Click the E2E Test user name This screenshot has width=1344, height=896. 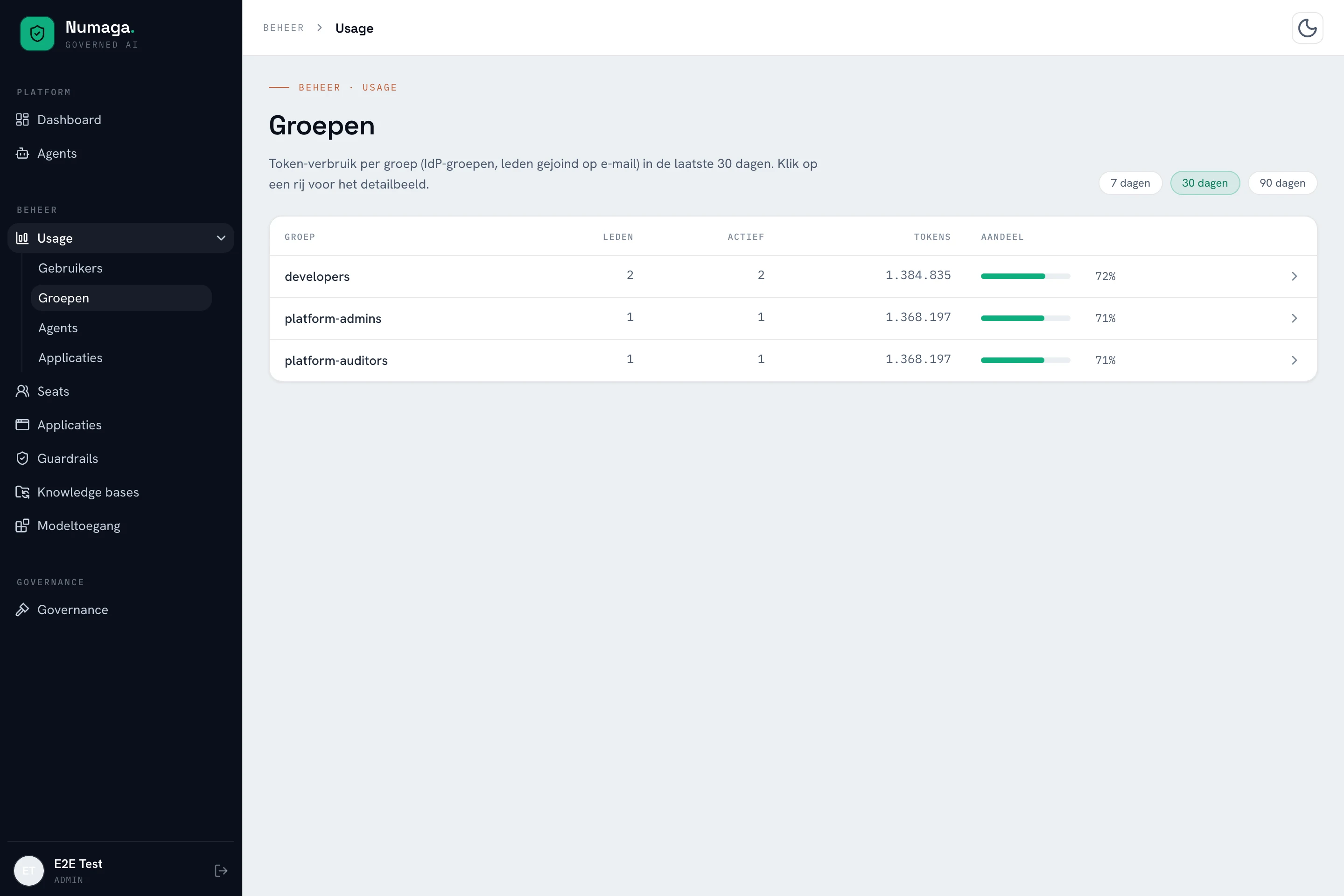coord(78,863)
